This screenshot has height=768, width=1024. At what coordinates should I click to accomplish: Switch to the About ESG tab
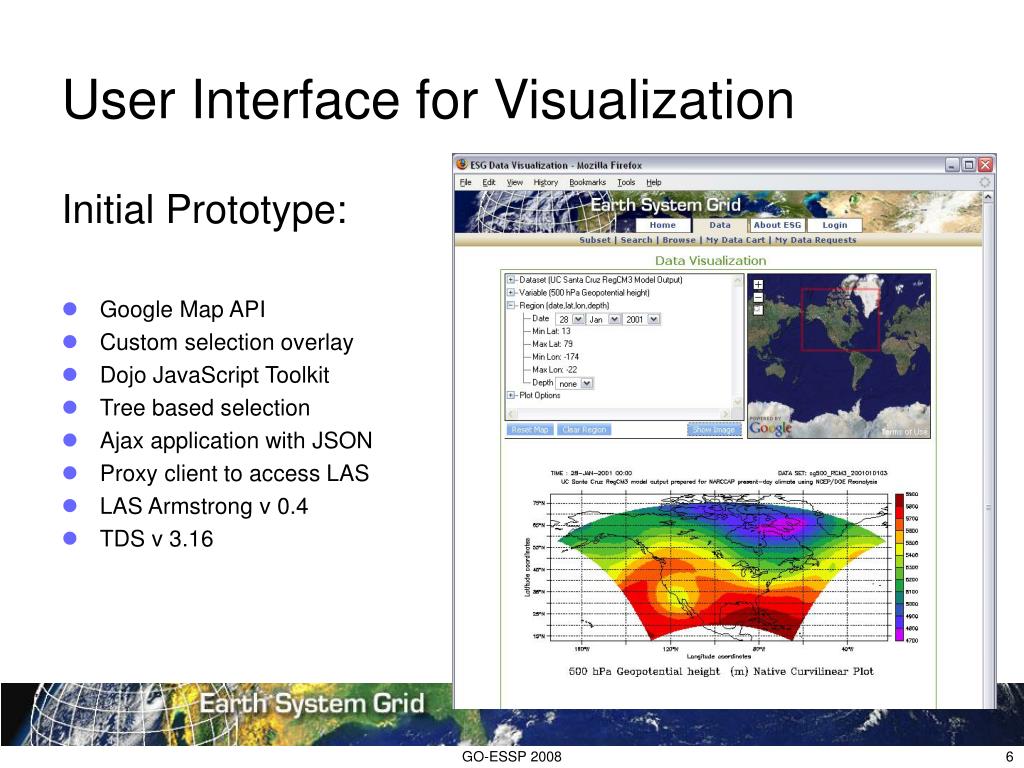coord(777,225)
